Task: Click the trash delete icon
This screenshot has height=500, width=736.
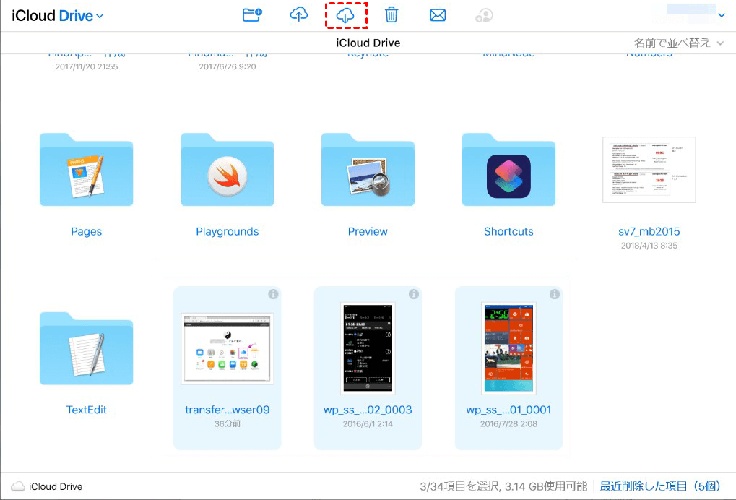Action: tap(391, 15)
